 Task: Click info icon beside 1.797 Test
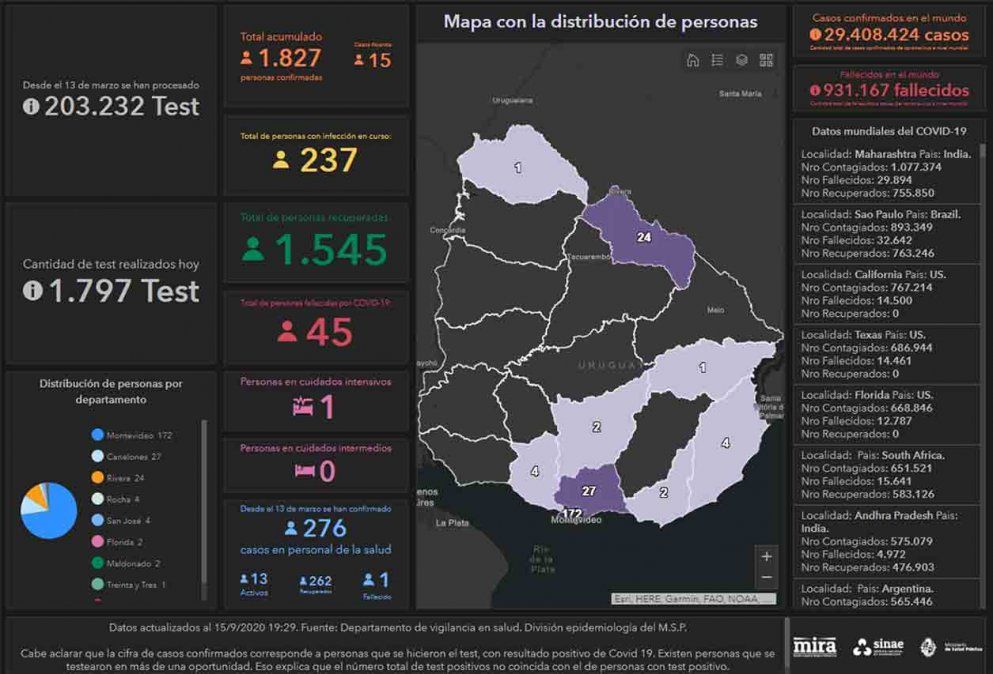click(x=32, y=291)
